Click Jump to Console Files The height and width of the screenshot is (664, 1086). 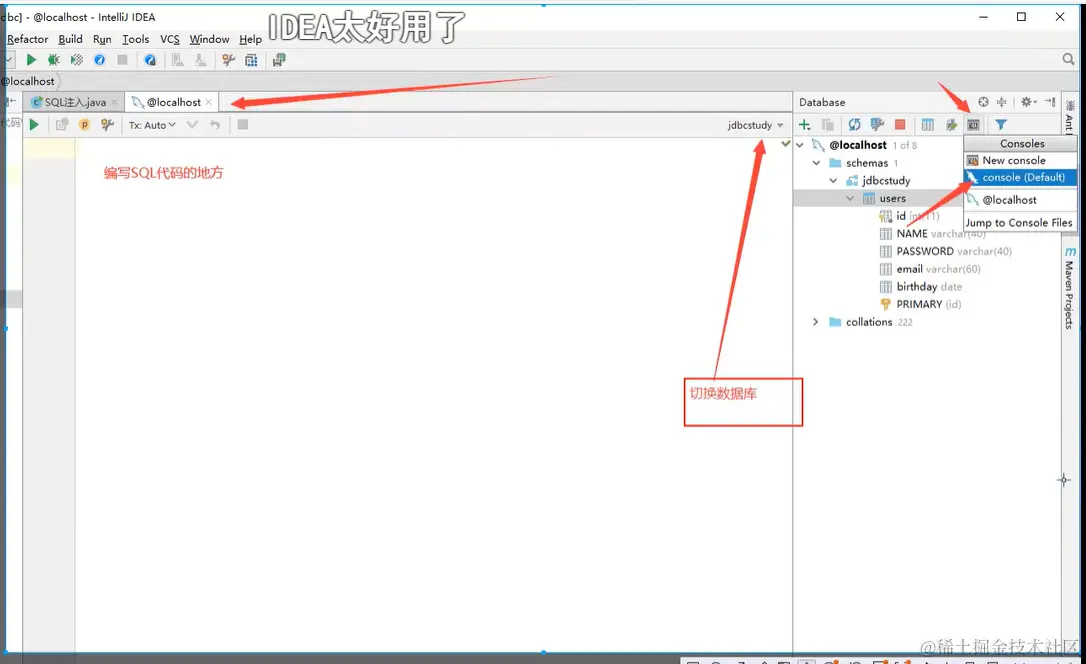[x=1018, y=222]
